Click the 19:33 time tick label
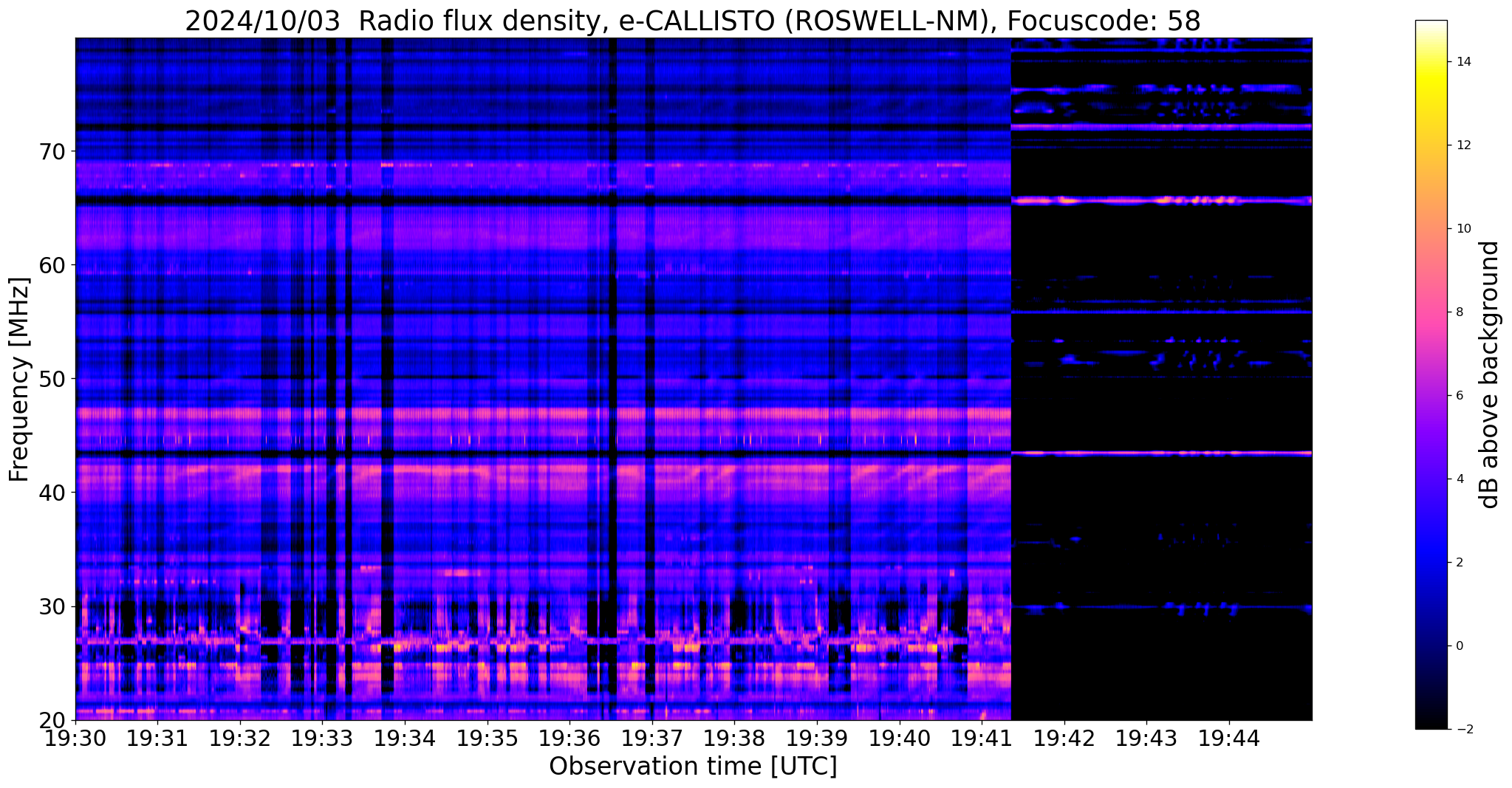 coord(322,737)
